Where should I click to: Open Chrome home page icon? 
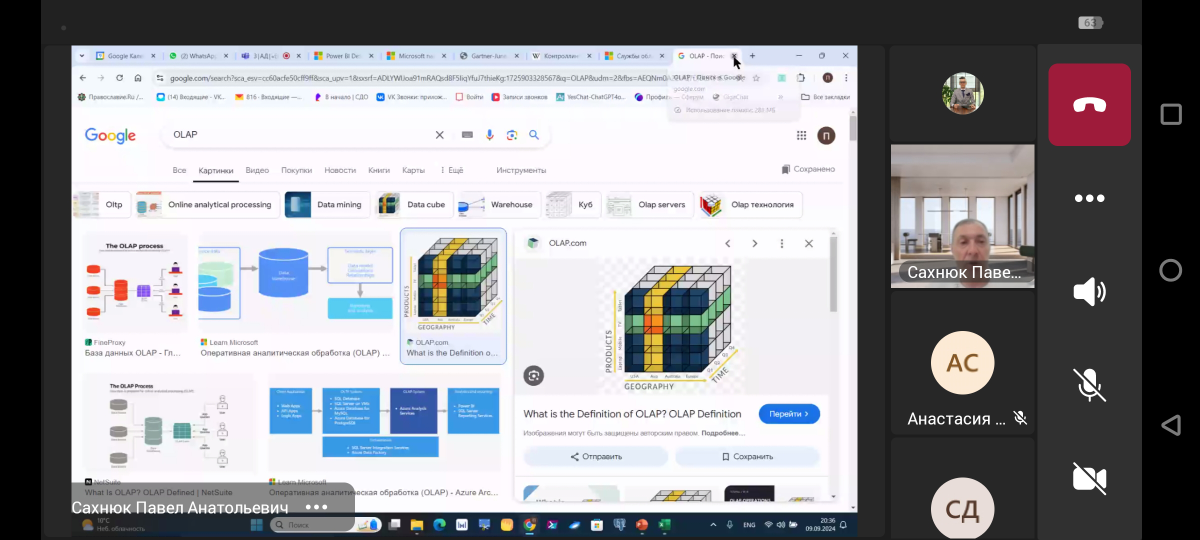pyautogui.click(x=138, y=78)
